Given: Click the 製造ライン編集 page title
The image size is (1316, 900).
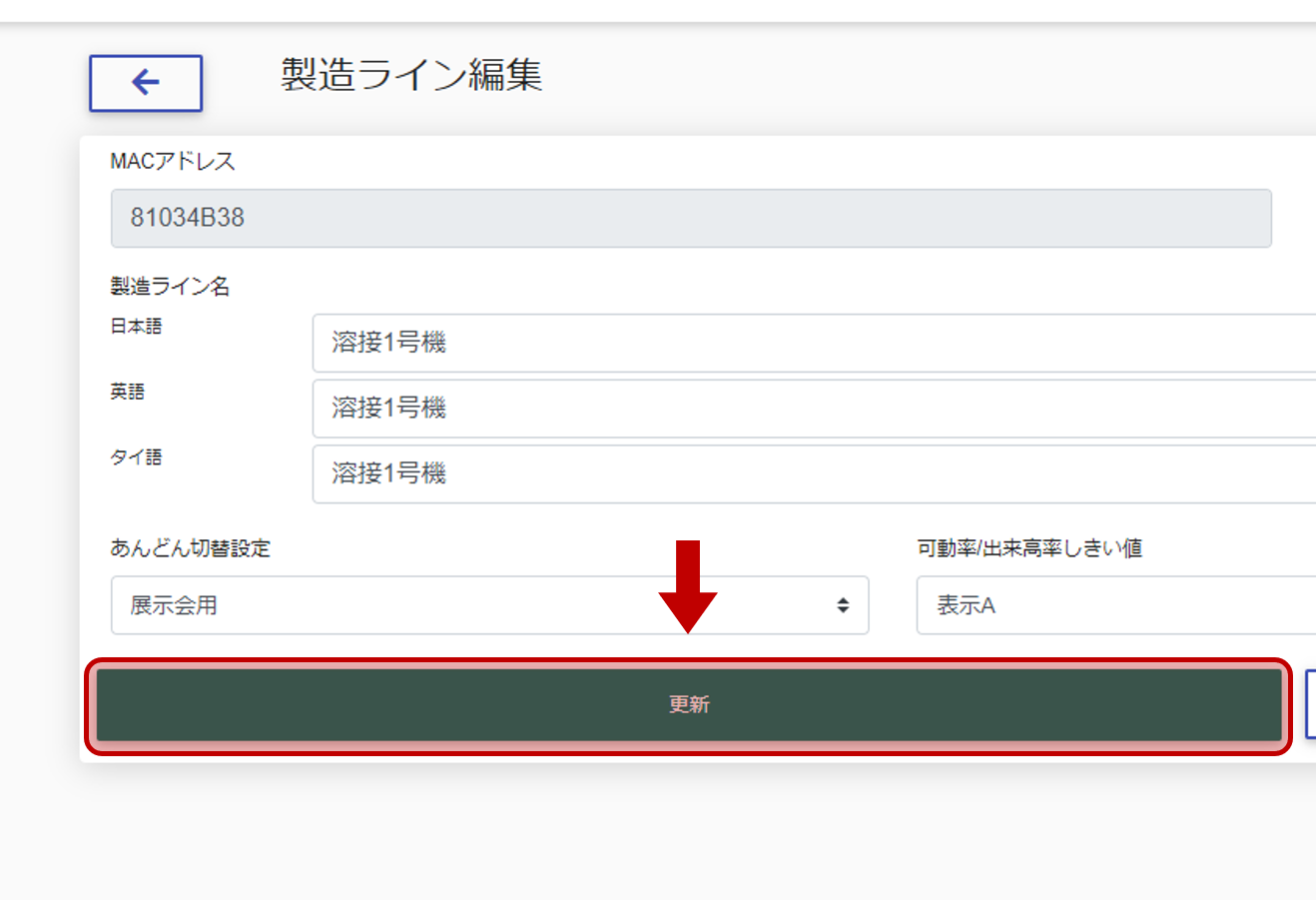Looking at the screenshot, I should (411, 75).
